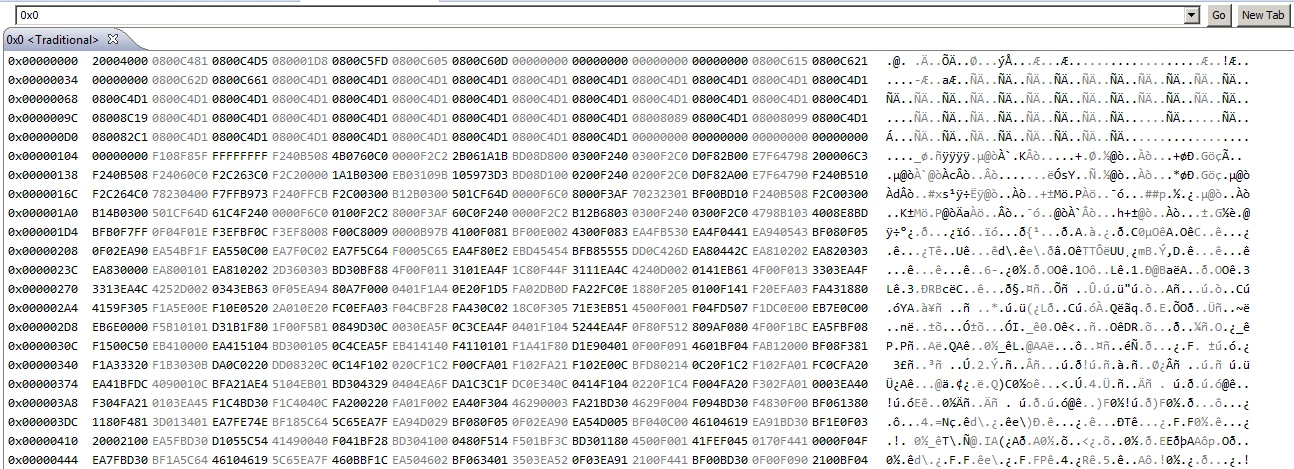Select address row 0x000000D0
The height and width of the screenshot is (469, 1294).
coord(44,137)
